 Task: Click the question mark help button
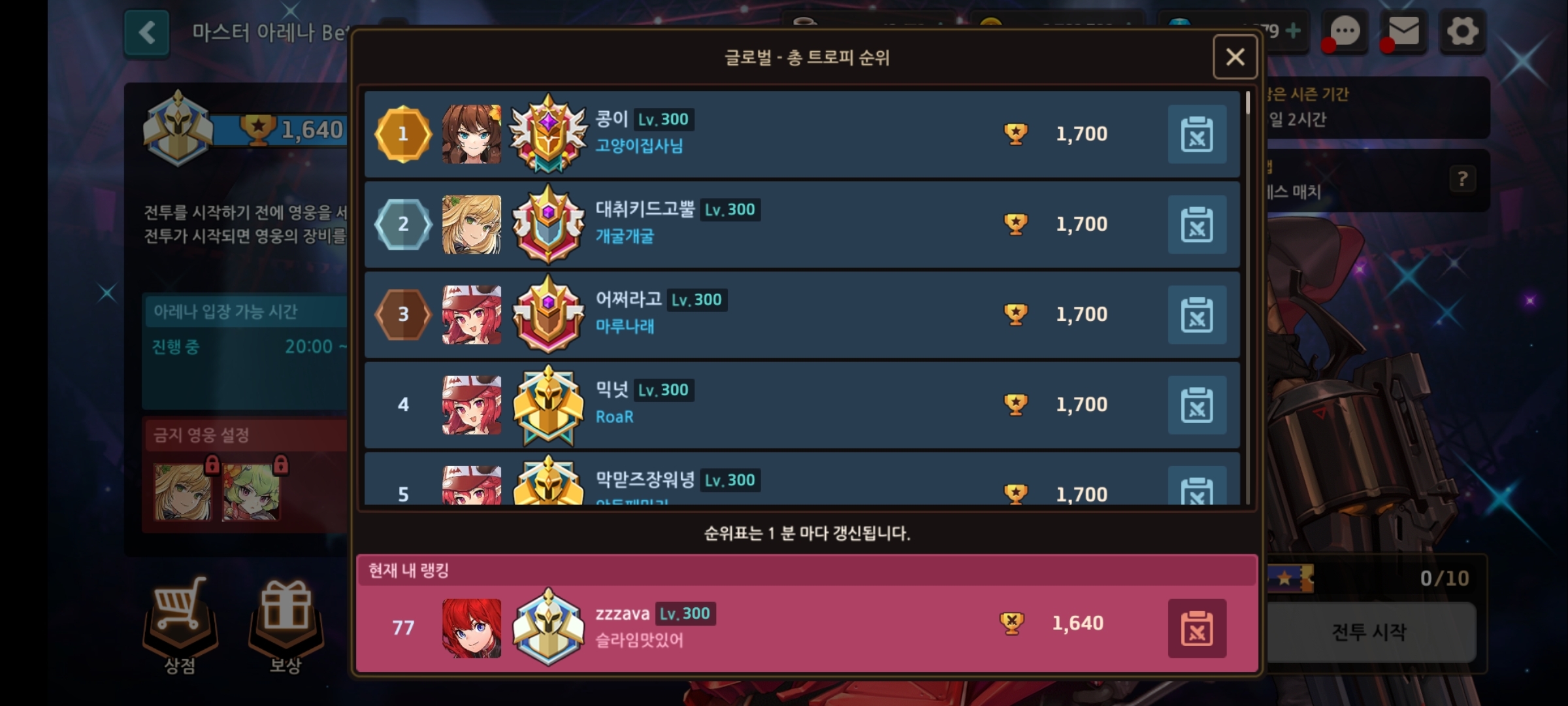coord(1462,178)
